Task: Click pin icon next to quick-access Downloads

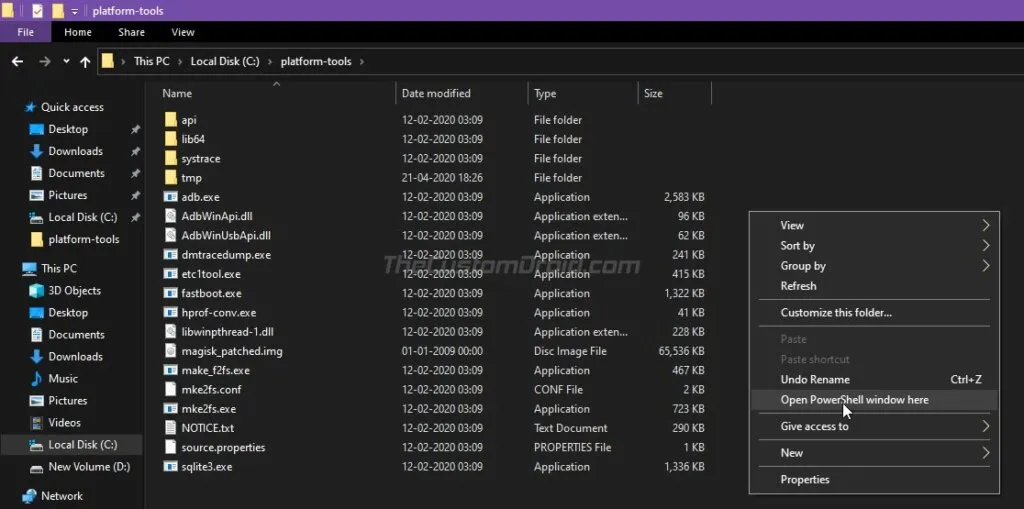Action: coord(135,152)
